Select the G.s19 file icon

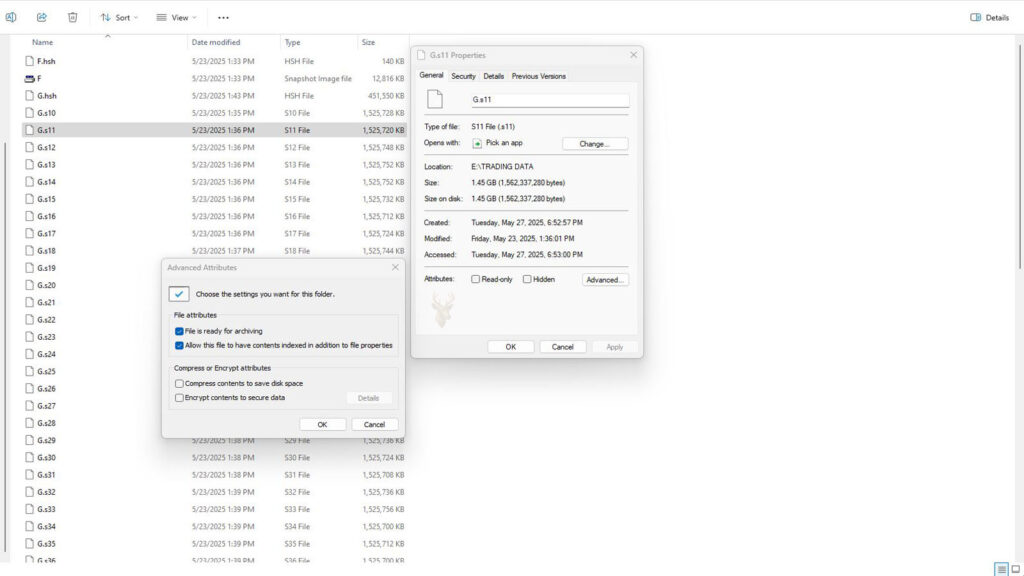pyautogui.click(x=29, y=268)
